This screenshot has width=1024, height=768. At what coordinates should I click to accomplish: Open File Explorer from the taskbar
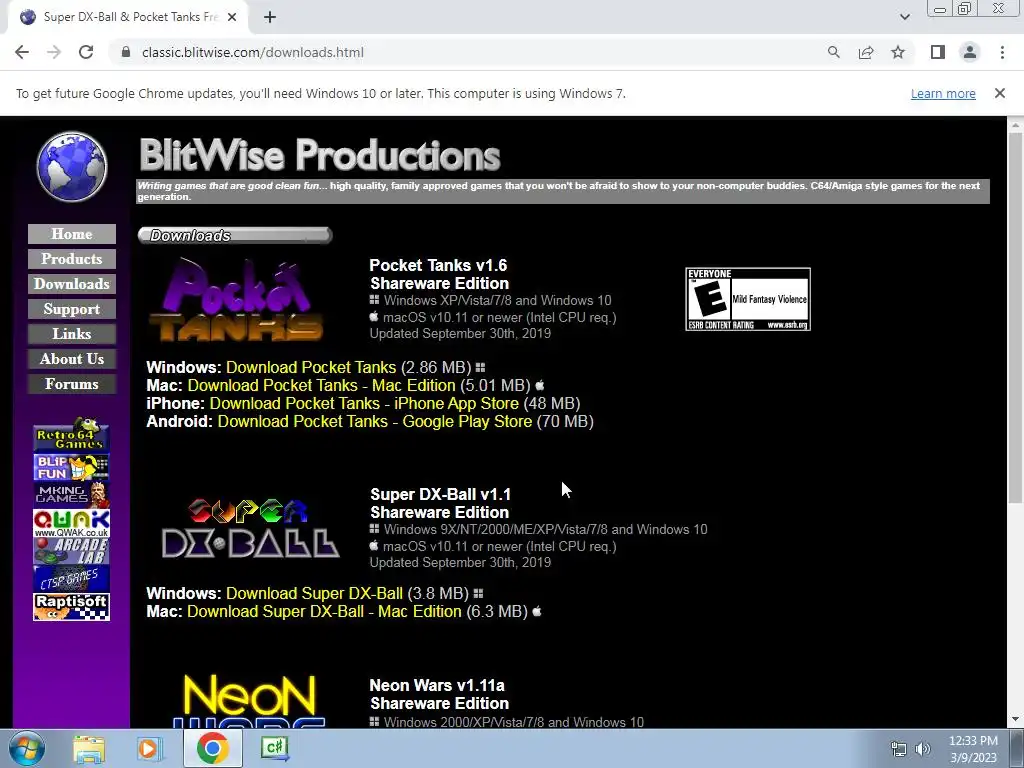[89, 748]
